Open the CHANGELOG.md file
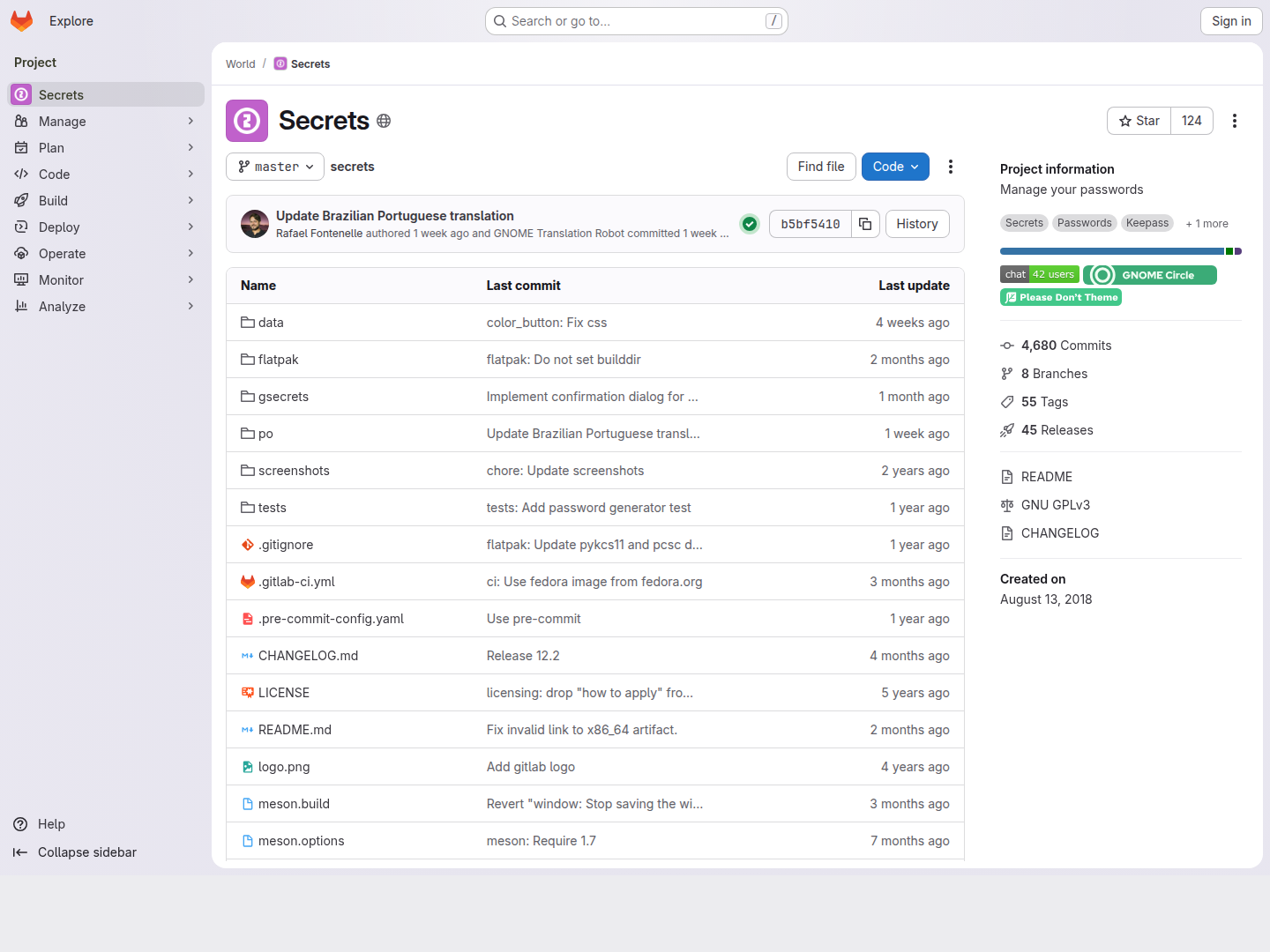Image resolution: width=1270 pixels, height=952 pixels. pyautogui.click(x=308, y=656)
